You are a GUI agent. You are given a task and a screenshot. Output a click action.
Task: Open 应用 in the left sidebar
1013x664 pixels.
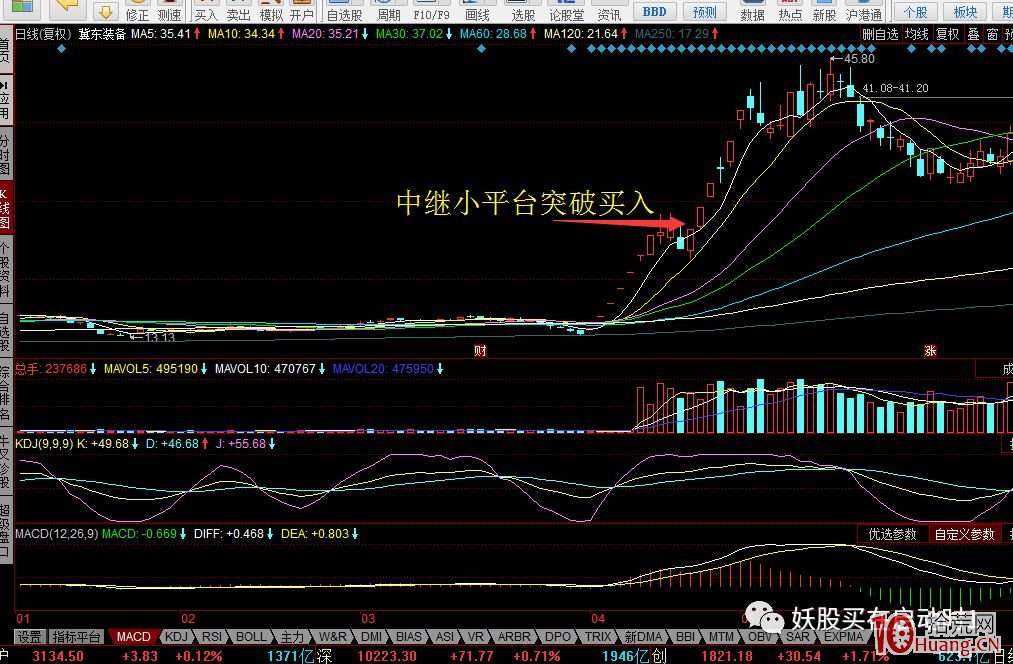5,100
